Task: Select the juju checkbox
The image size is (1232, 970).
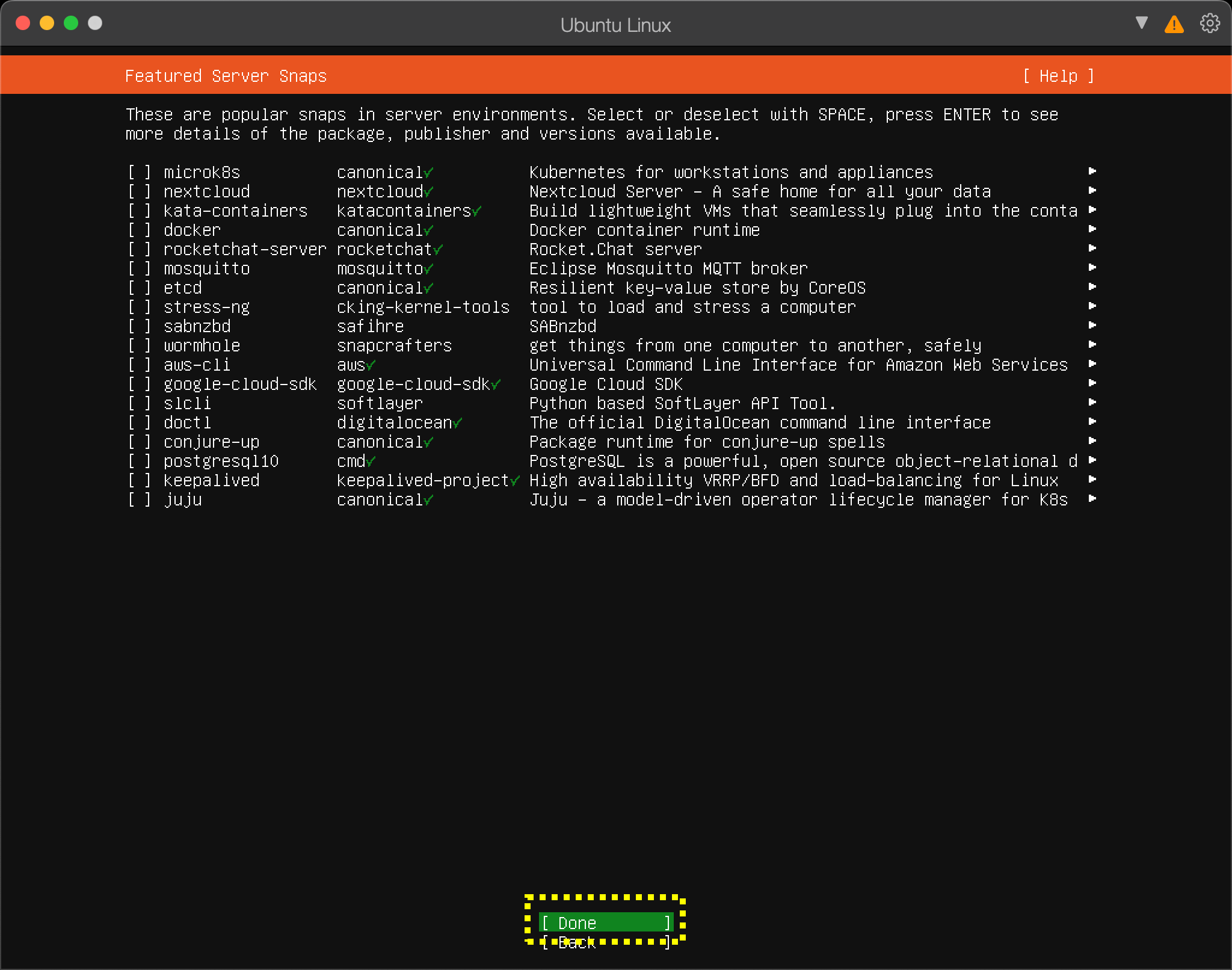Action: pyautogui.click(x=139, y=500)
